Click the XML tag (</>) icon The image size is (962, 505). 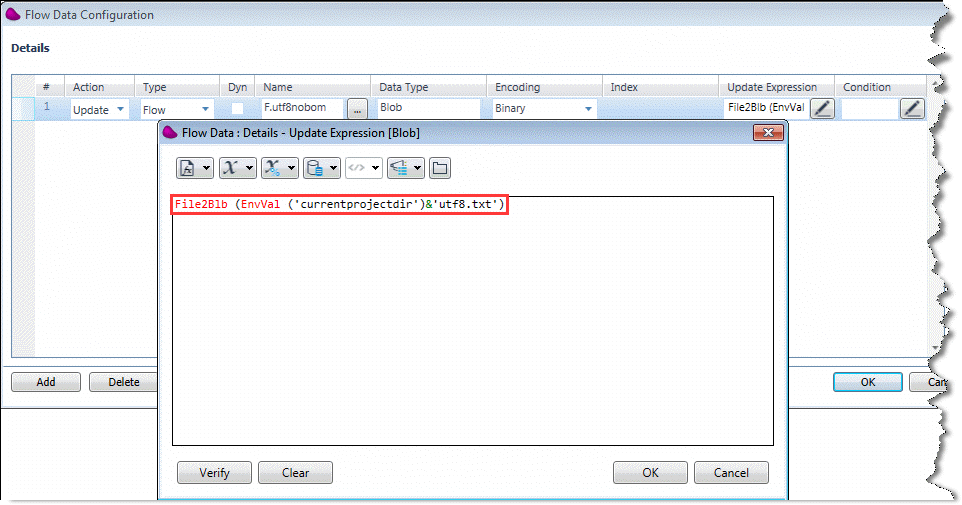(357, 168)
